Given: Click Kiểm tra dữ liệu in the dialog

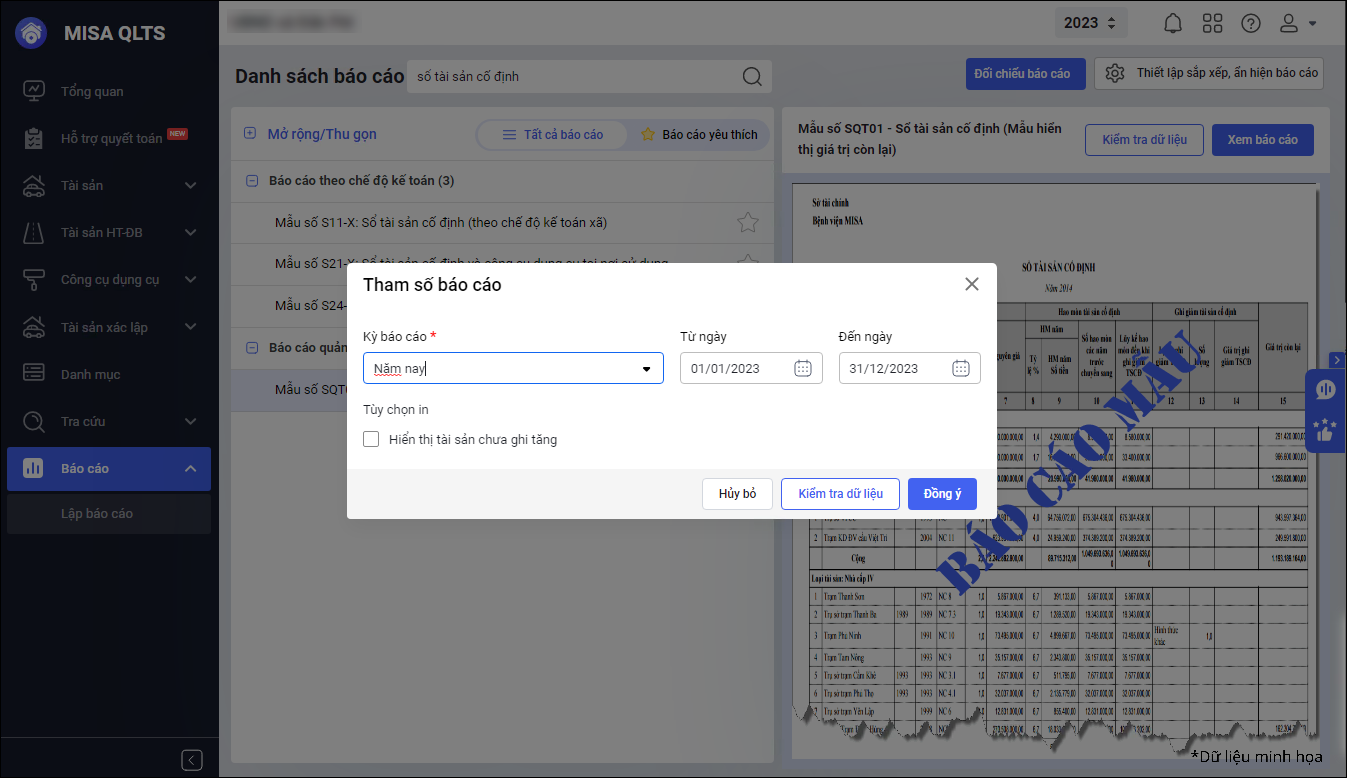Looking at the screenshot, I should (840, 494).
